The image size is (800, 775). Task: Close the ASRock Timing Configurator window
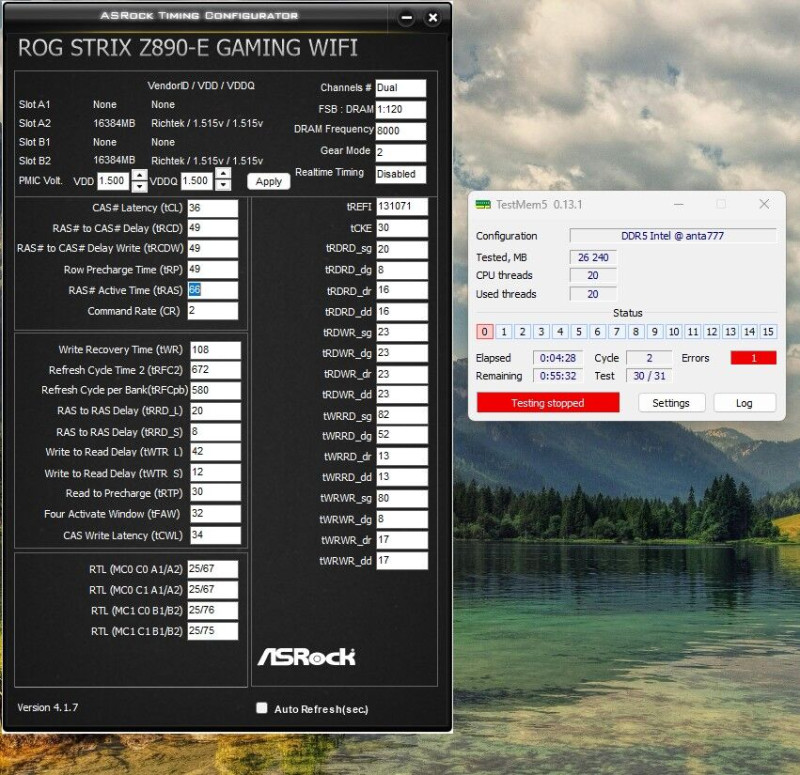(433, 18)
